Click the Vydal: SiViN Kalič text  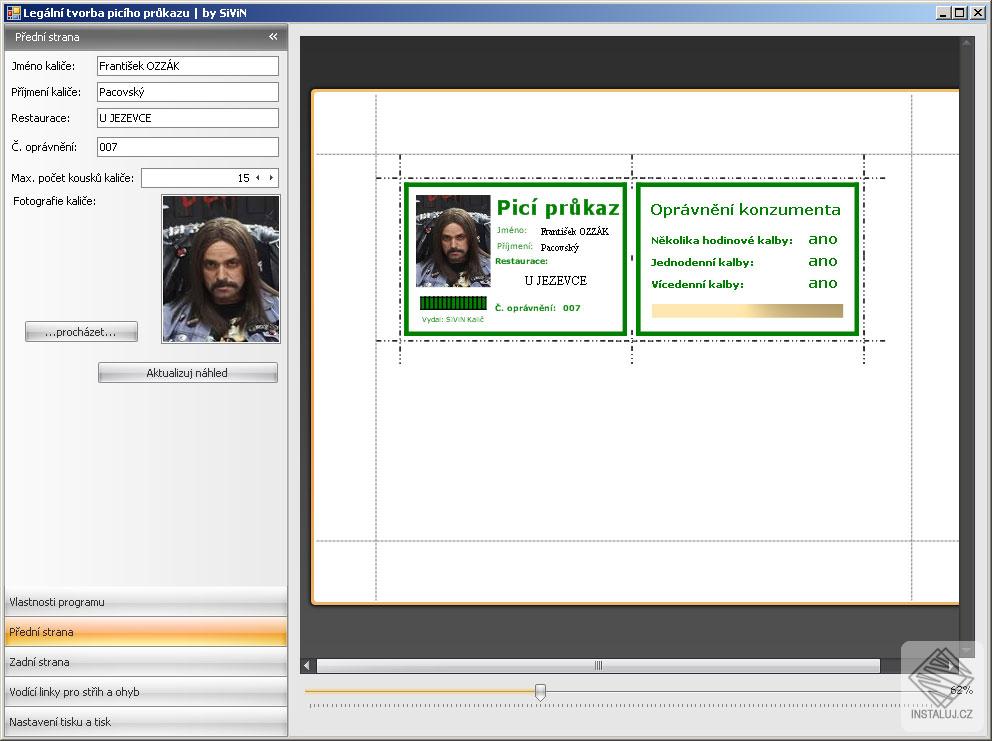click(453, 320)
